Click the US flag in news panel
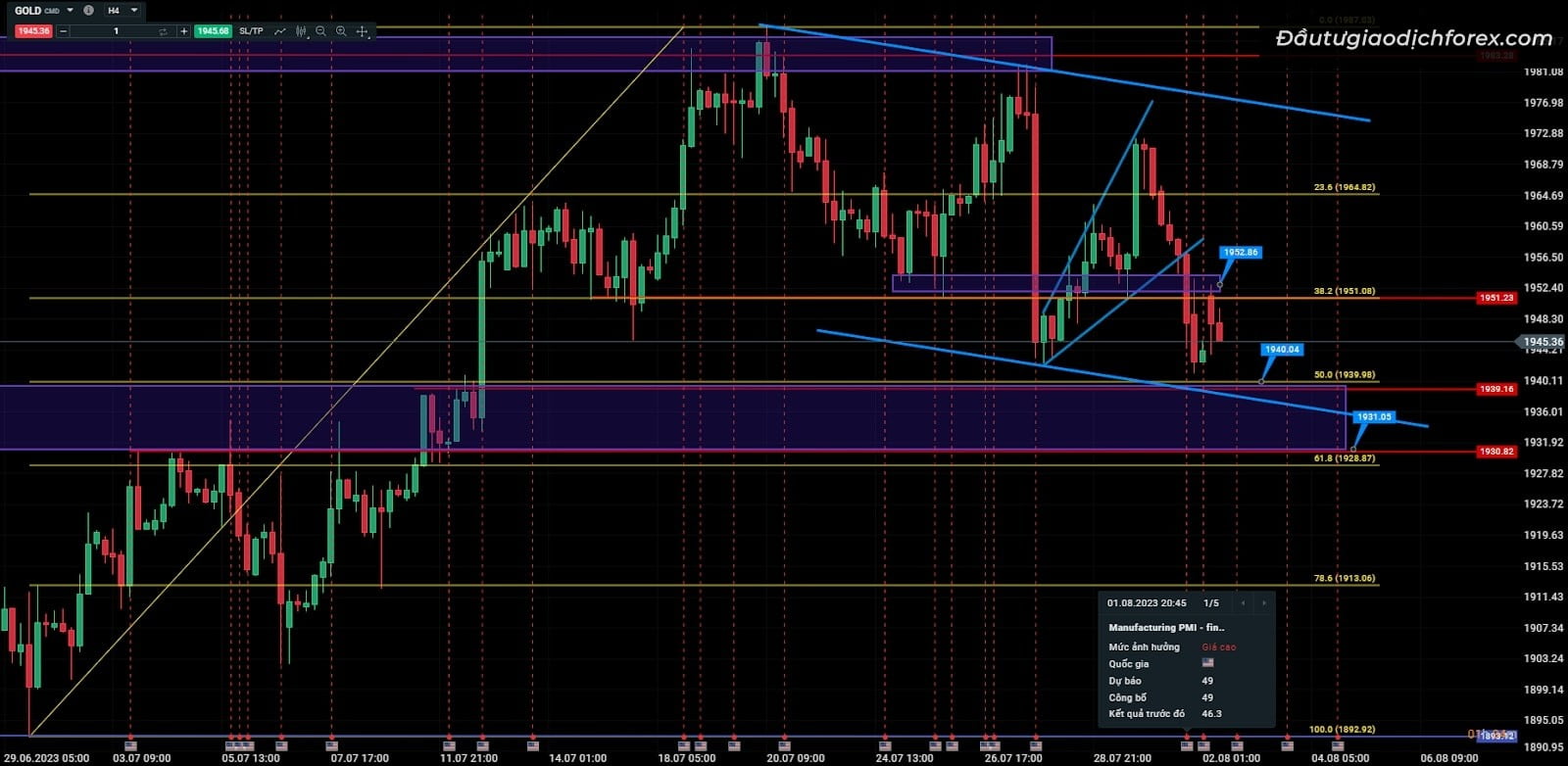 pos(1208,663)
